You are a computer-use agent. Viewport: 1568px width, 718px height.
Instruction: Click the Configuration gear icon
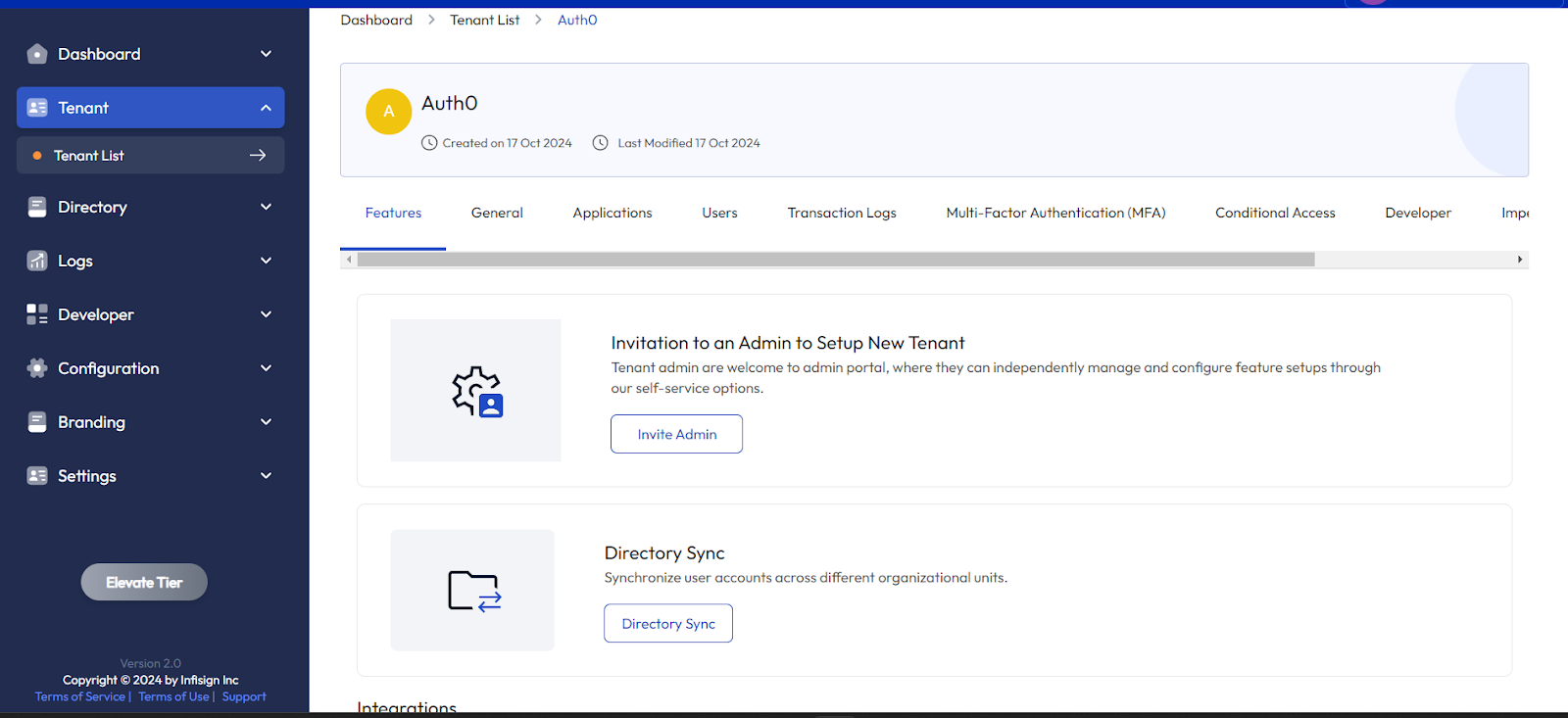click(x=37, y=368)
